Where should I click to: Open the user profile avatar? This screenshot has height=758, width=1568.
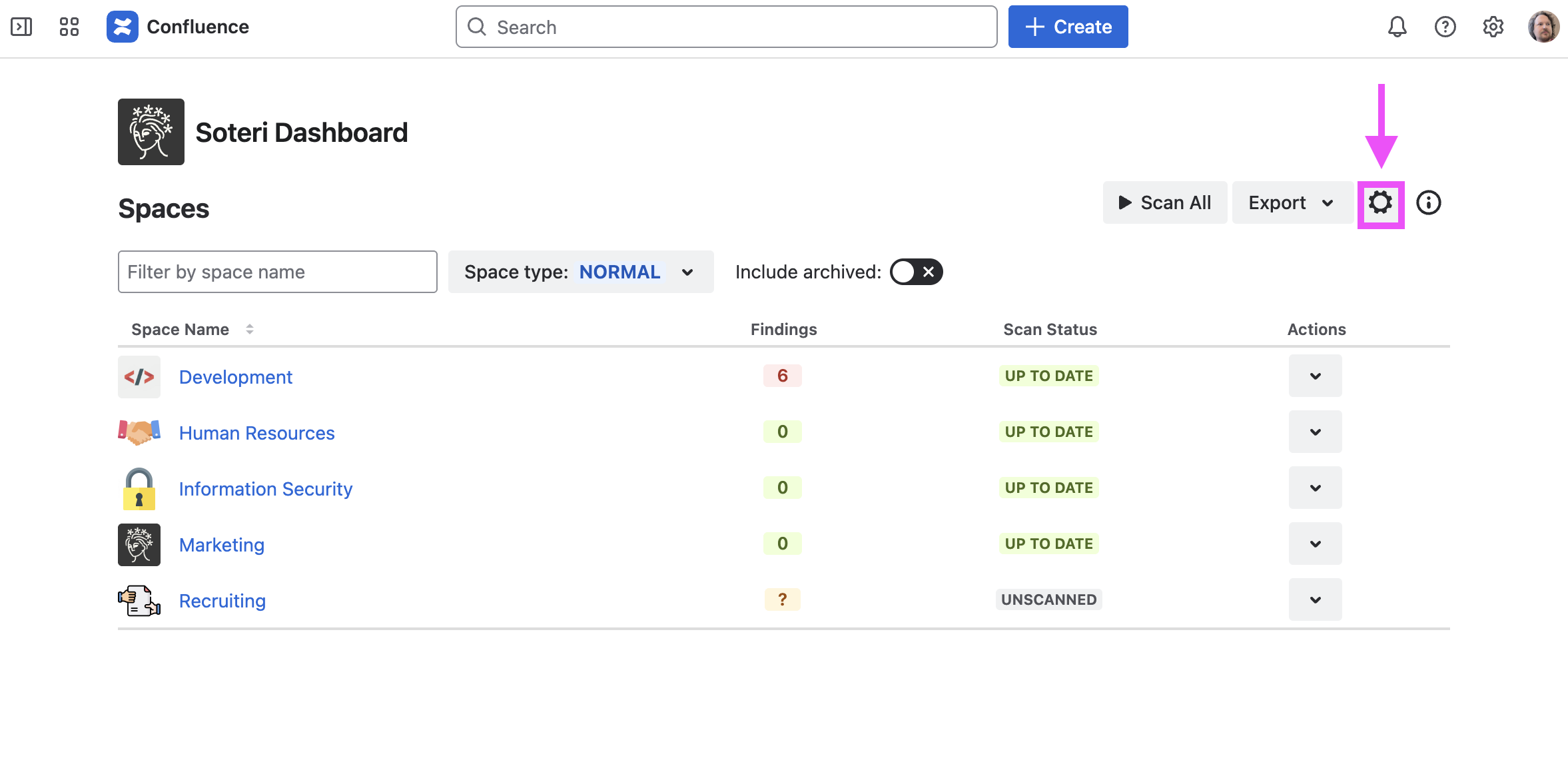(1543, 27)
